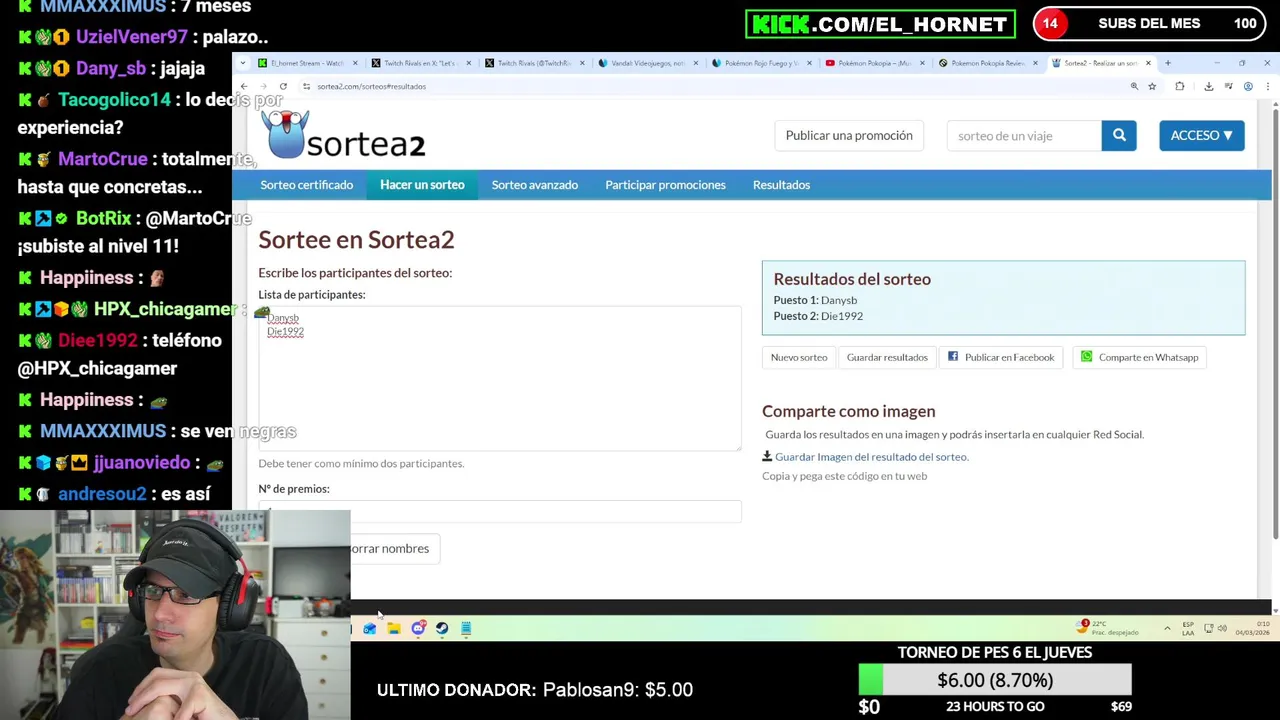Click Comparte en Whatsapp button
Image resolution: width=1280 pixels, height=720 pixels.
tap(1139, 357)
